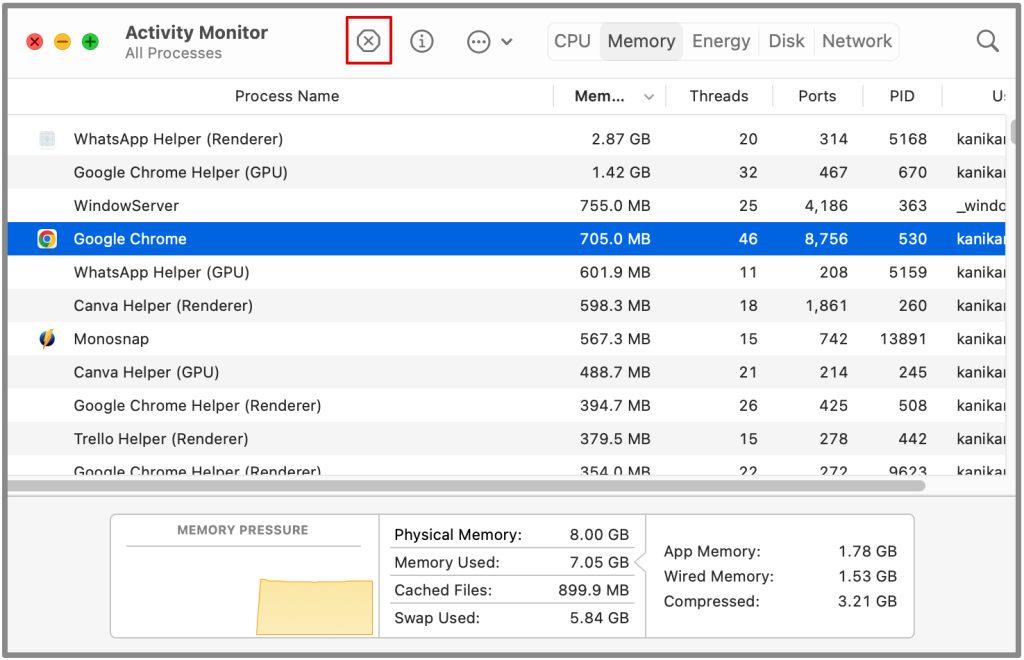Sort by the PID column header
1024x660 pixels.
[902, 96]
